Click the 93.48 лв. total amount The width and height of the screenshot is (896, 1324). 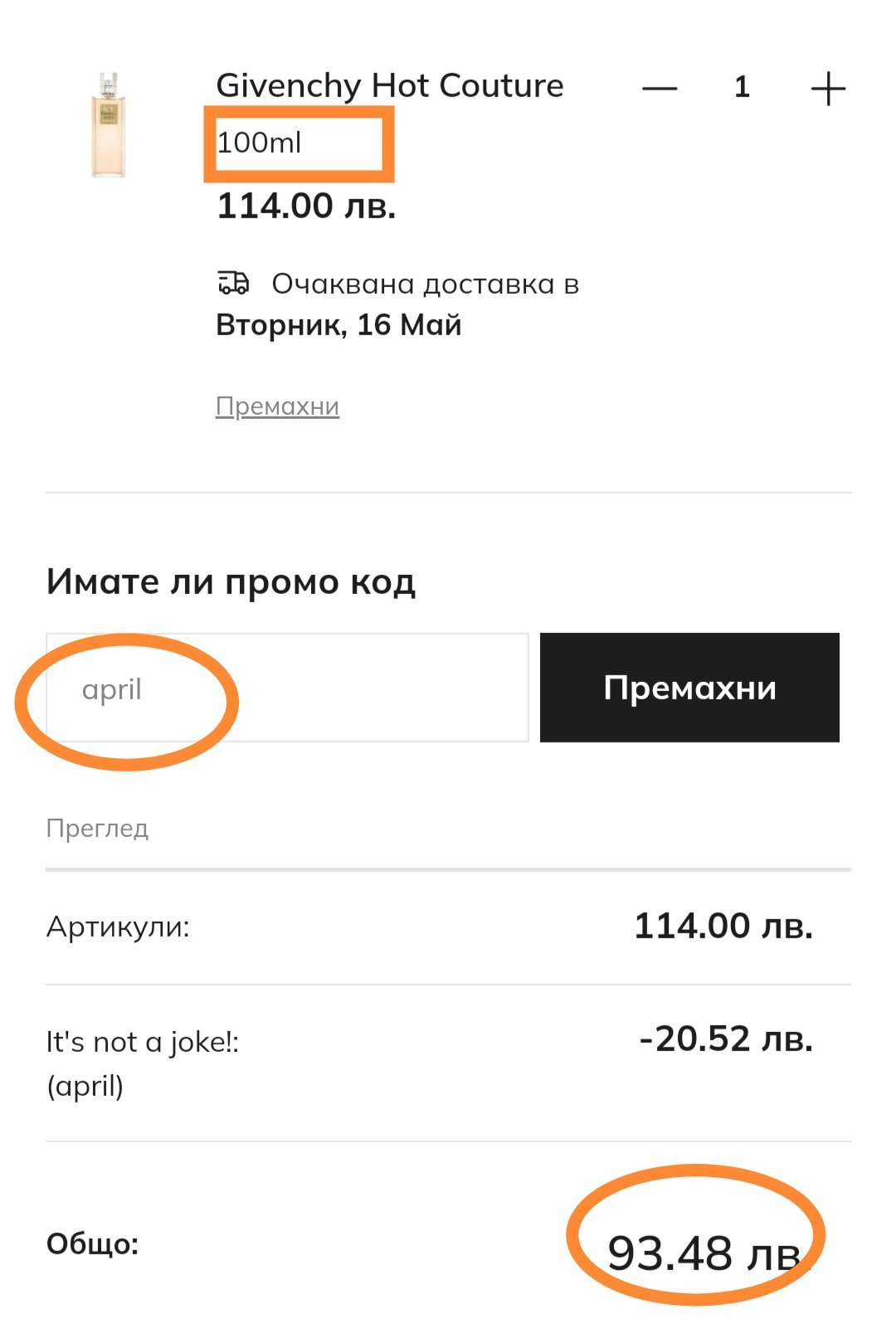[x=704, y=1253]
